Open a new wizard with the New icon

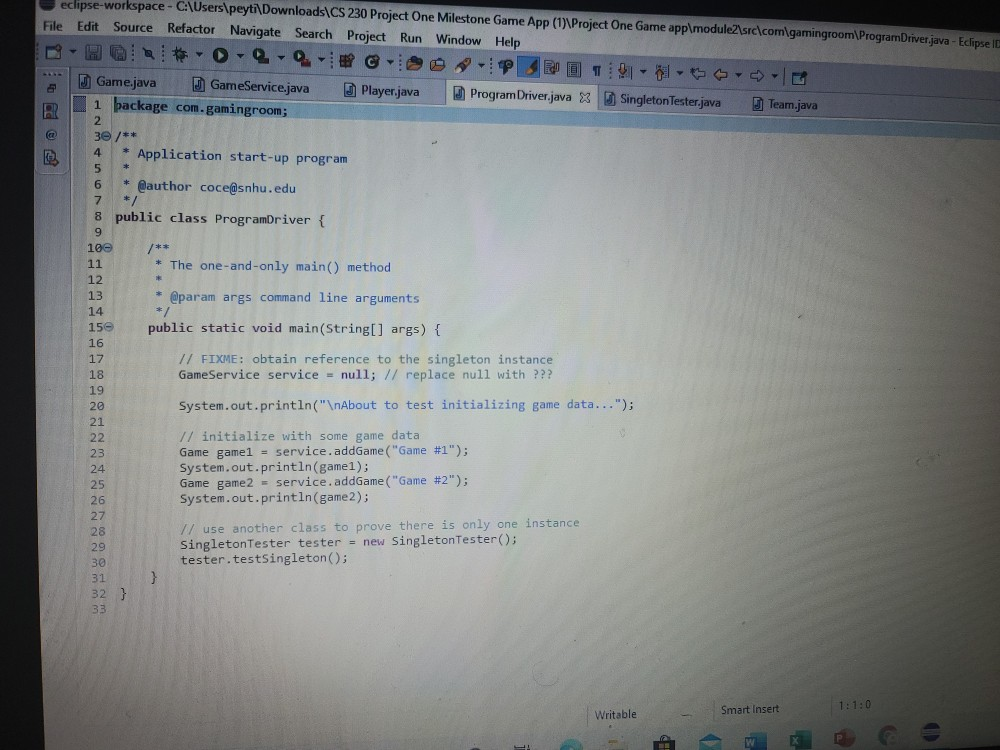coord(53,52)
